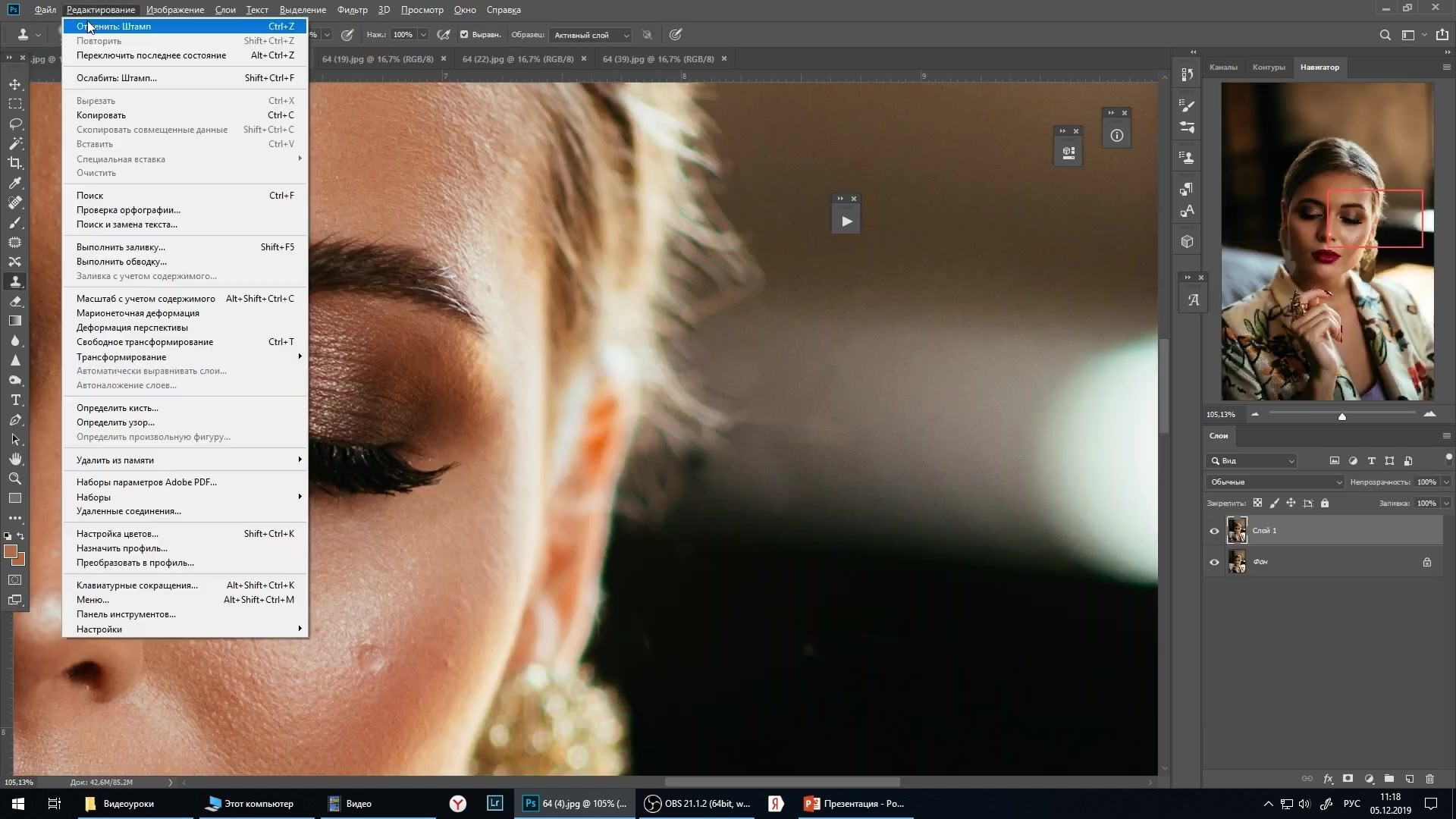This screenshot has height=819, width=1456.
Task: Select the Eraser tool
Action: coord(15,301)
